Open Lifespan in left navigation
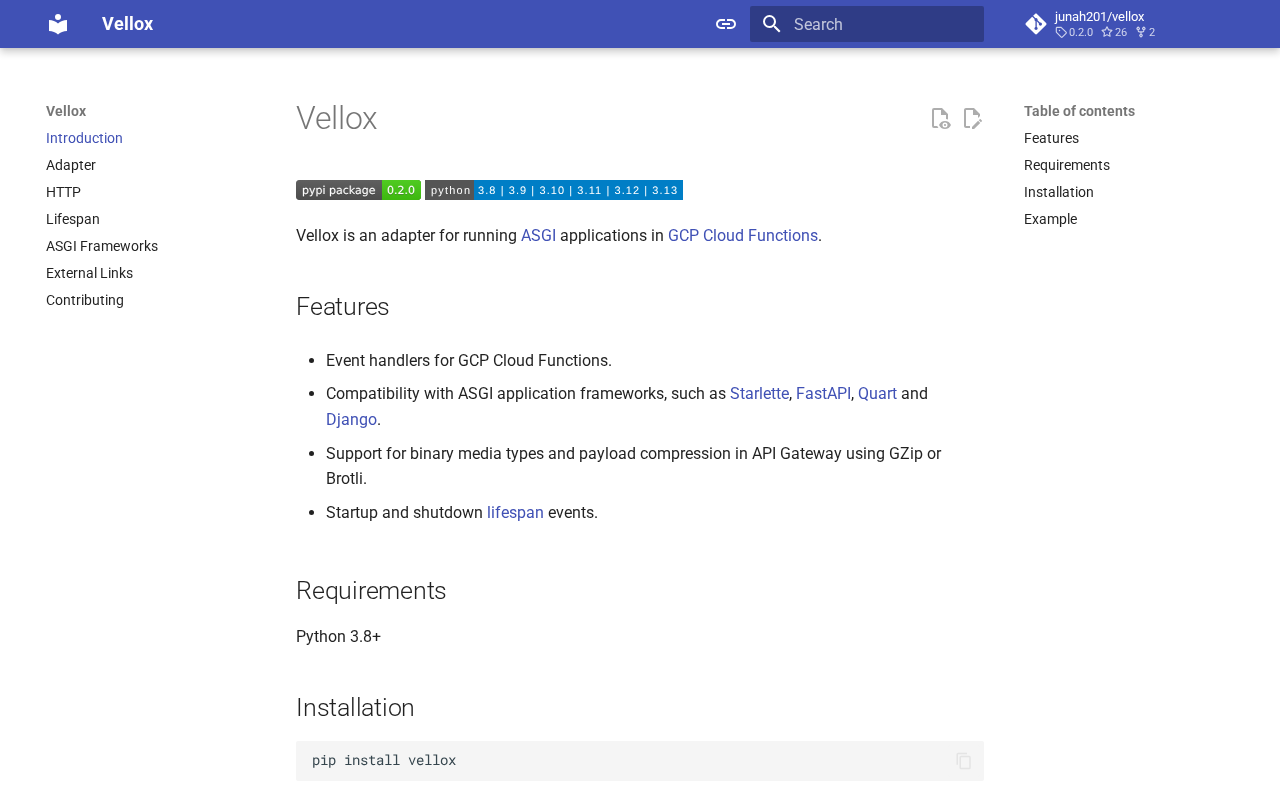Image resolution: width=1280 pixels, height=800 pixels. (73, 219)
